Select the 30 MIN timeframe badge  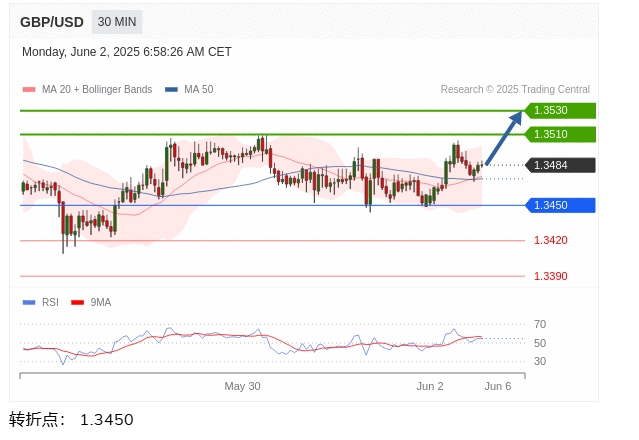click(x=117, y=22)
